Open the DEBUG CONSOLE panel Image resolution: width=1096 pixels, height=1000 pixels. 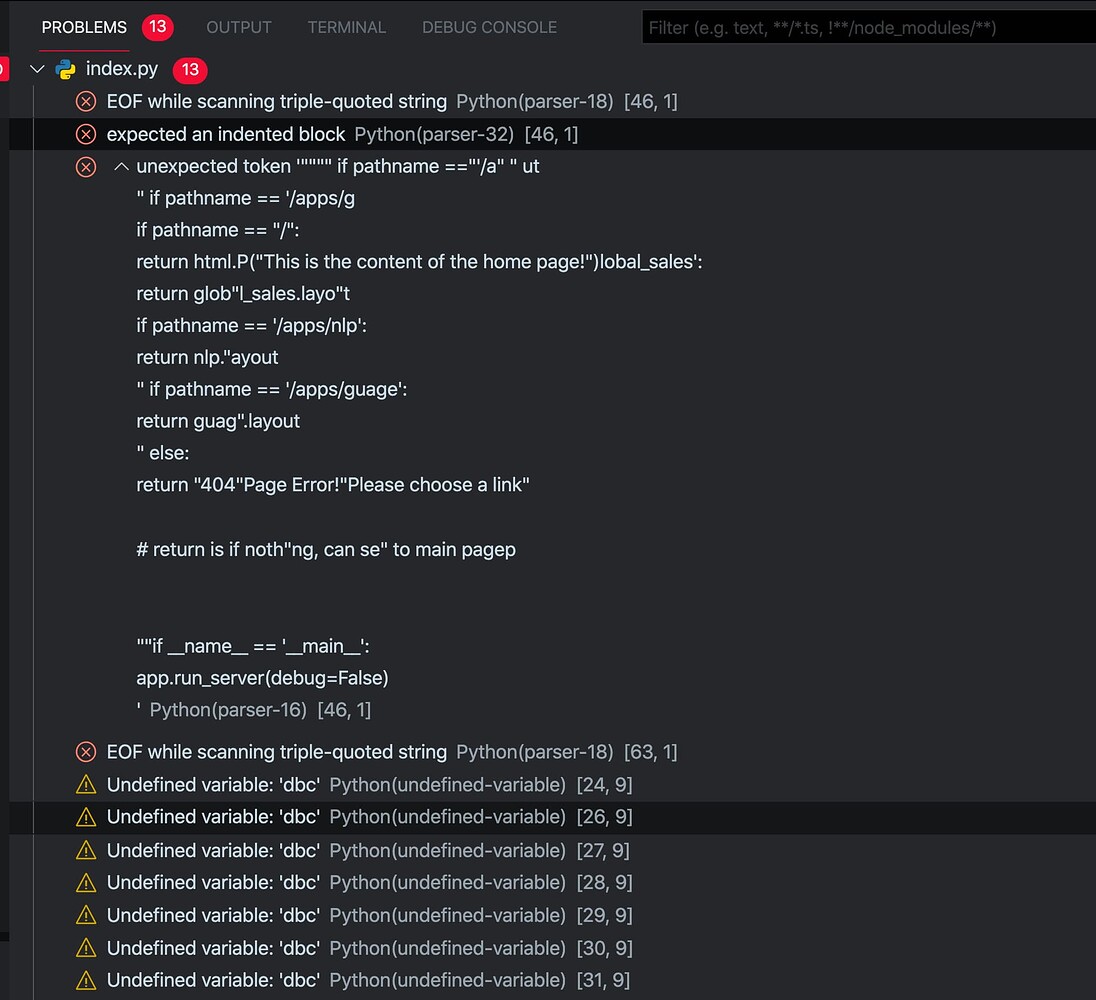tap(489, 27)
